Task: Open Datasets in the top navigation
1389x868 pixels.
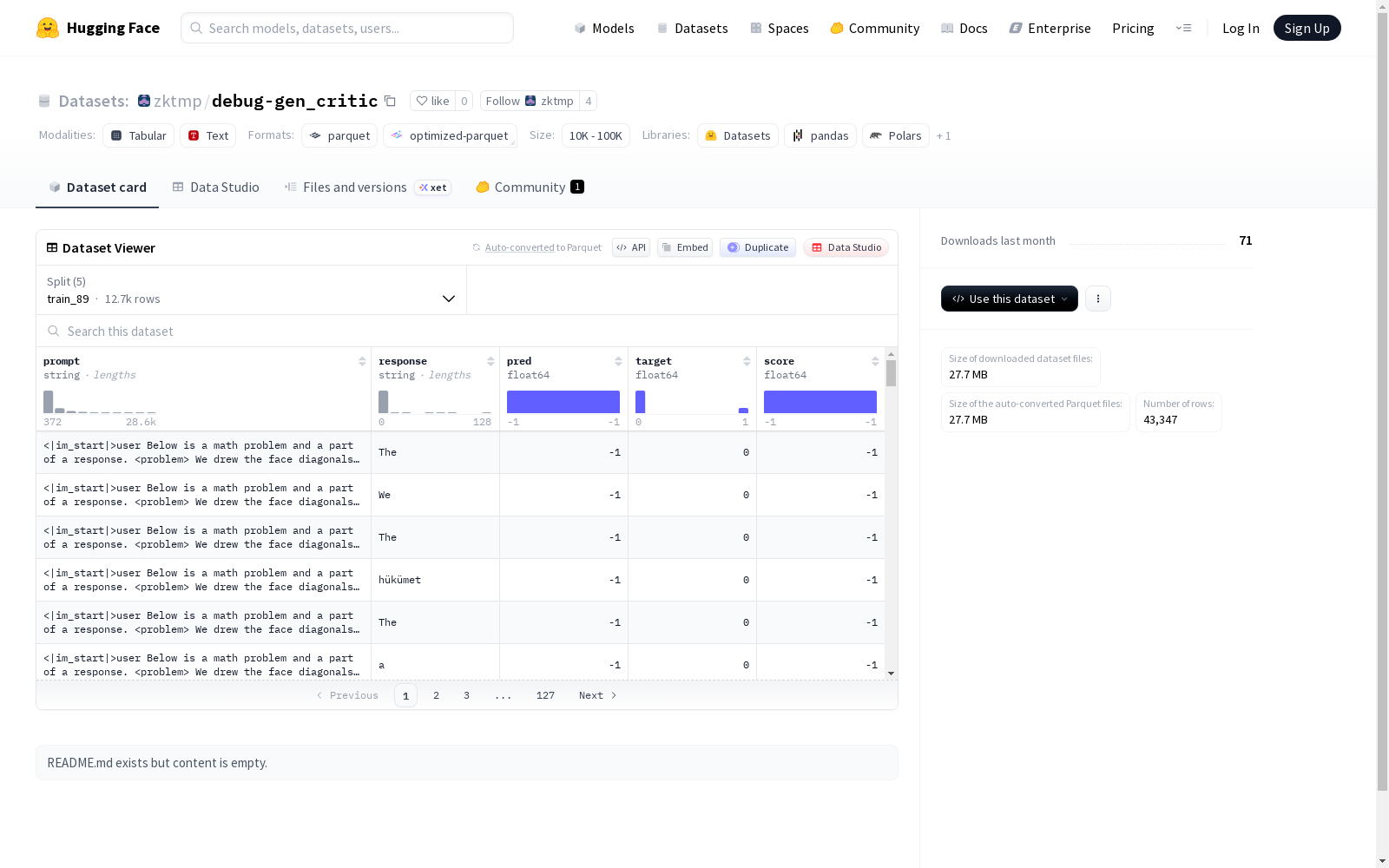Action: [x=692, y=28]
